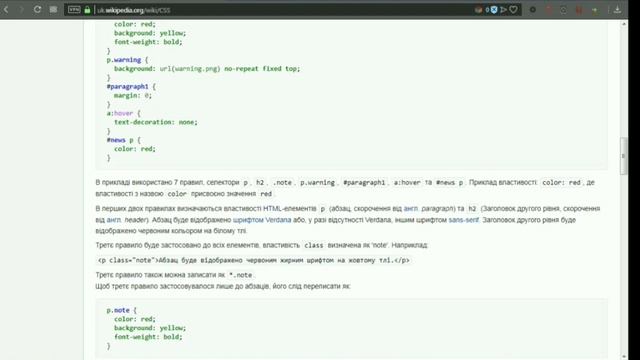Image resolution: width=640 pixels, height=360 pixels.
Task: Click the англ. link before header
Action: [114, 220]
